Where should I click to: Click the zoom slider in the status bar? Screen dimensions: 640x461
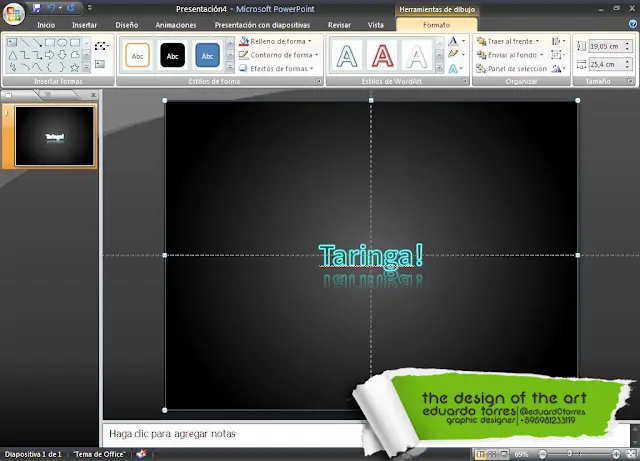coord(580,454)
